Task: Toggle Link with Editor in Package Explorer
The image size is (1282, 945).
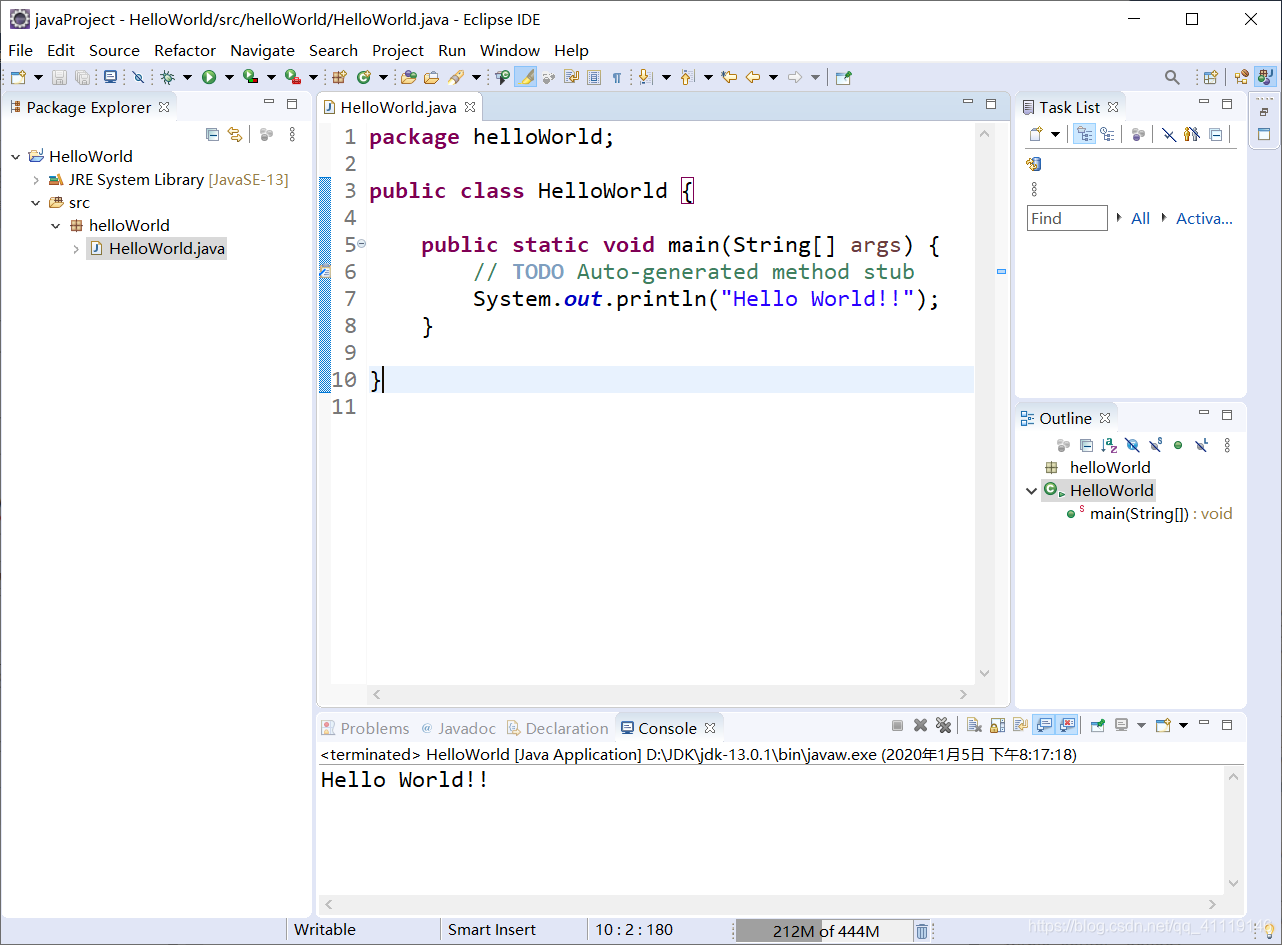Action: (x=235, y=134)
